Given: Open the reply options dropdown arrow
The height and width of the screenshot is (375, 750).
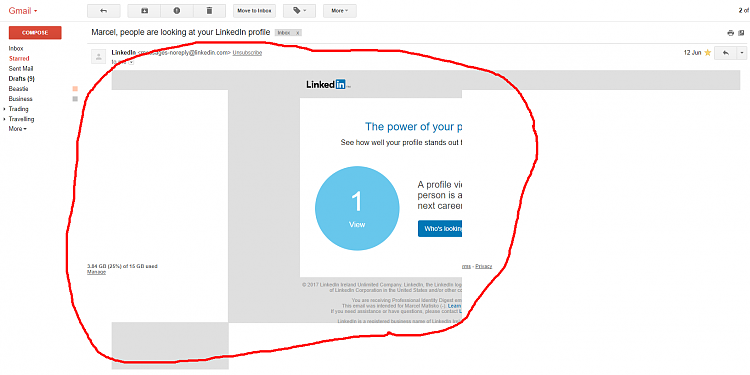Looking at the screenshot, I should (x=741, y=53).
